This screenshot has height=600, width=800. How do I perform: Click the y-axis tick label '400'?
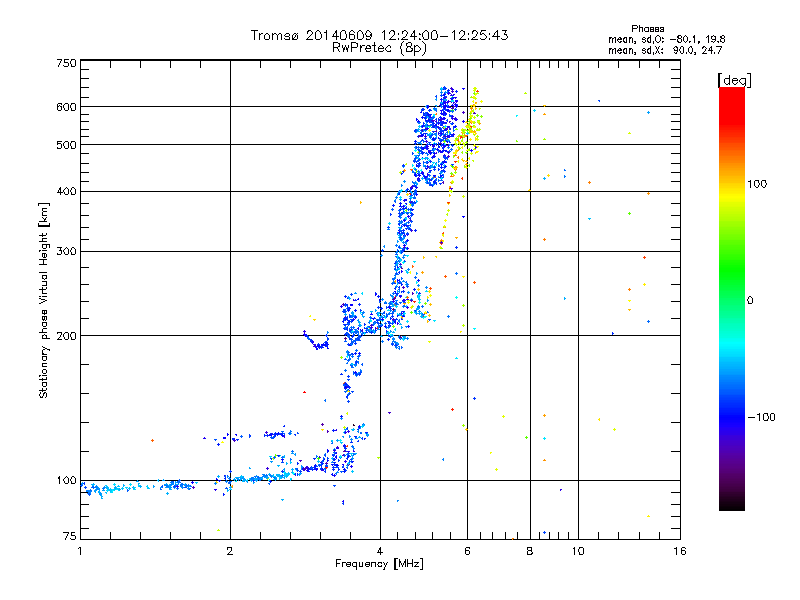pyautogui.click(x=66, y=191)
